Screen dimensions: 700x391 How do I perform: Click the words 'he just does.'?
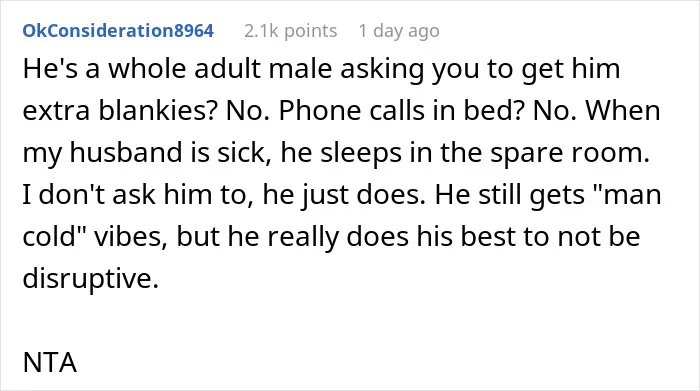tap(344, 194)
